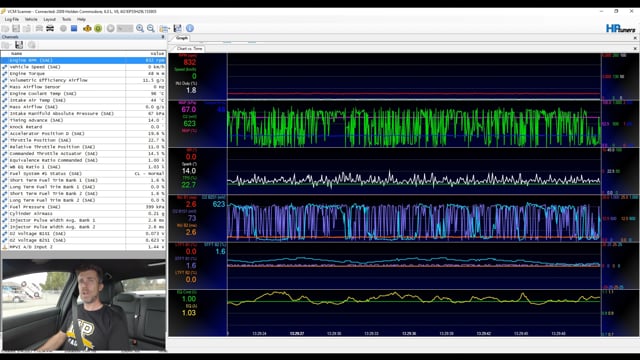
Task: Close the Chart vs. Time panel with its X
Action: point(635,49)
